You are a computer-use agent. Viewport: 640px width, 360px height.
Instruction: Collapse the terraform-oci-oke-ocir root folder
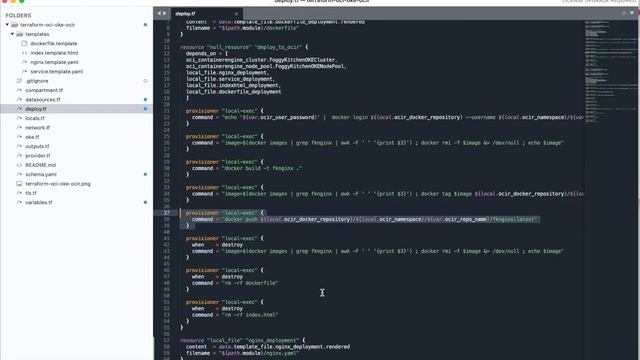point(7,25)
